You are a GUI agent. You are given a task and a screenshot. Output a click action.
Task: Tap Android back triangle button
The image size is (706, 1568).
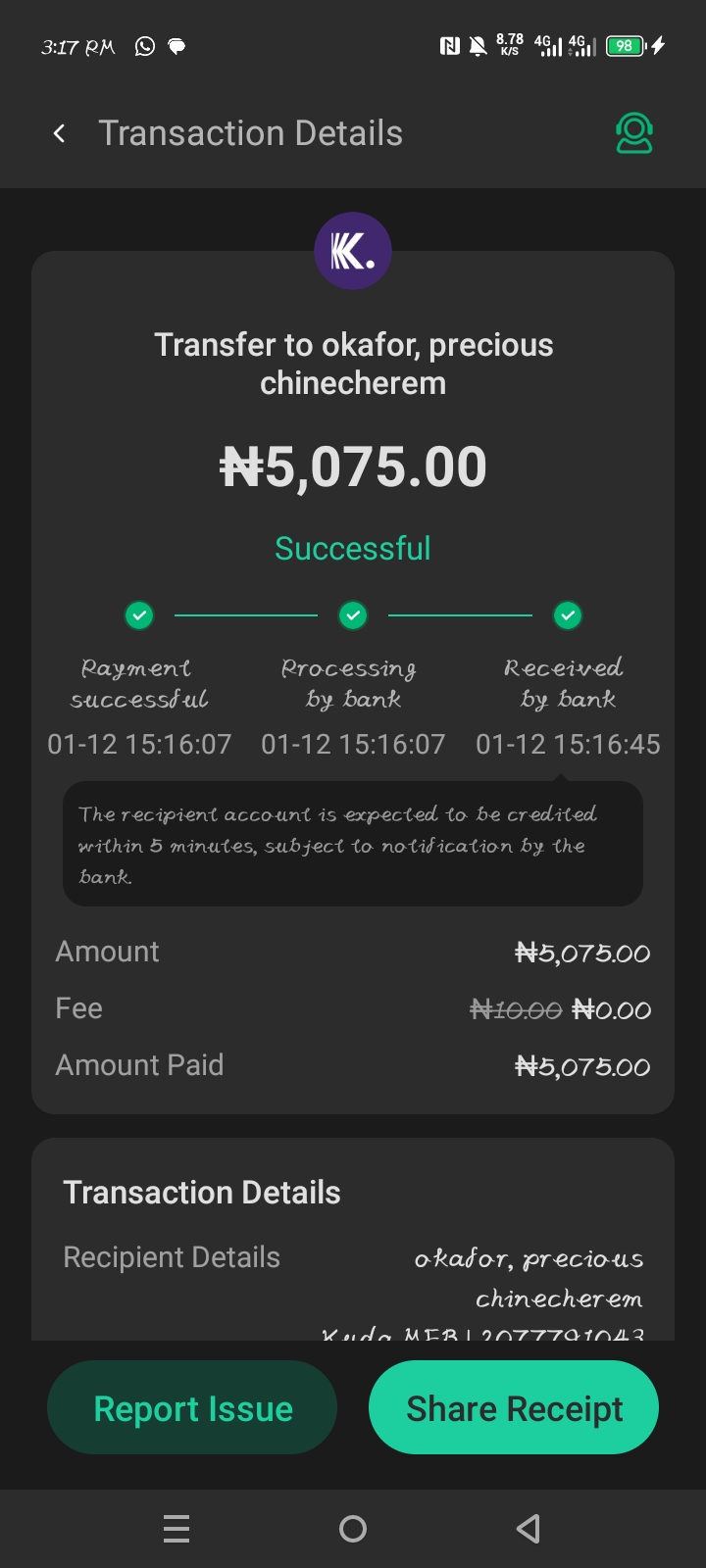click(529, 1529)
